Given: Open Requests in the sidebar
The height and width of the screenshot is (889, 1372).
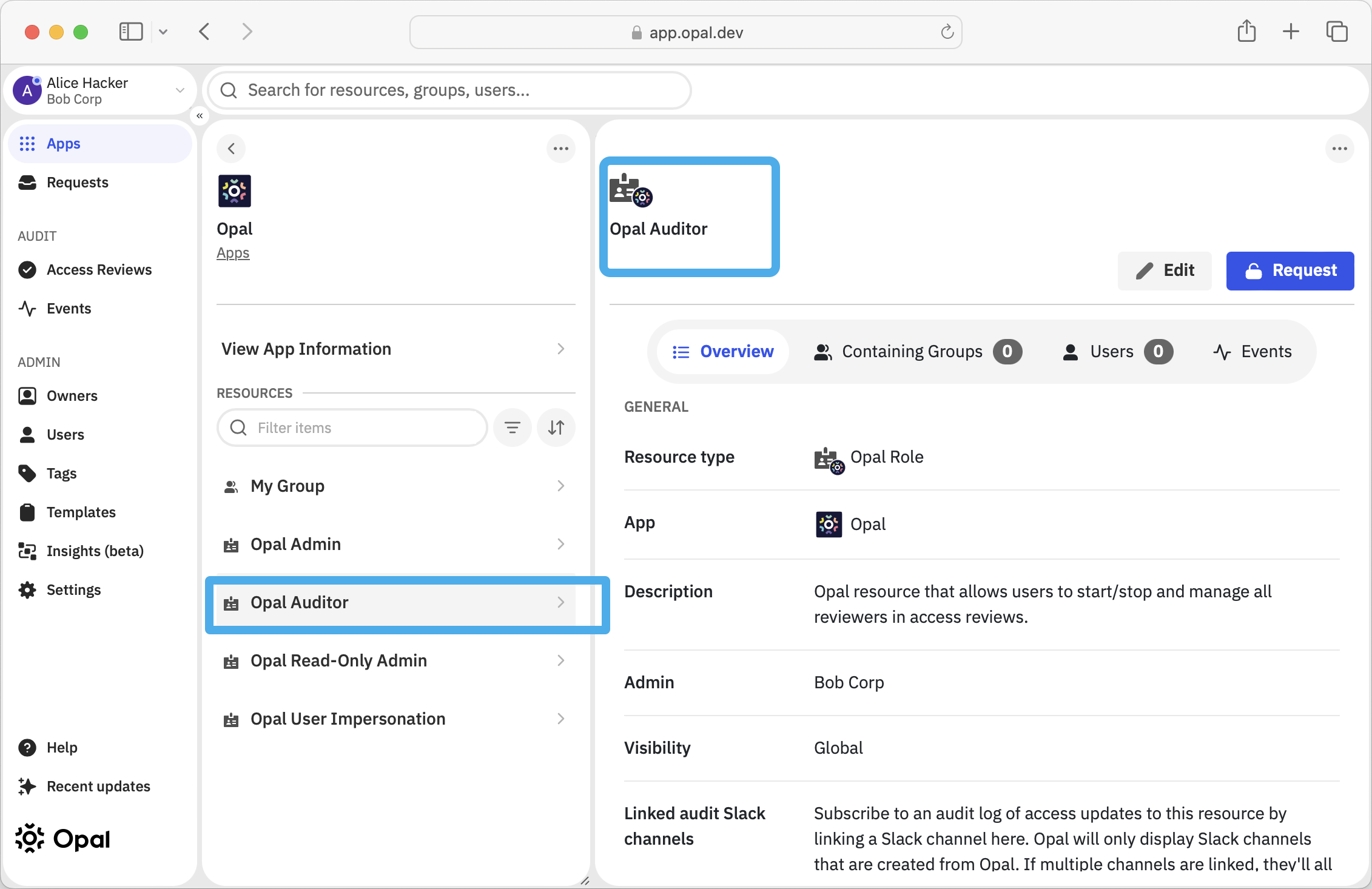Looking at the screenshot, I should pos(77,183).
